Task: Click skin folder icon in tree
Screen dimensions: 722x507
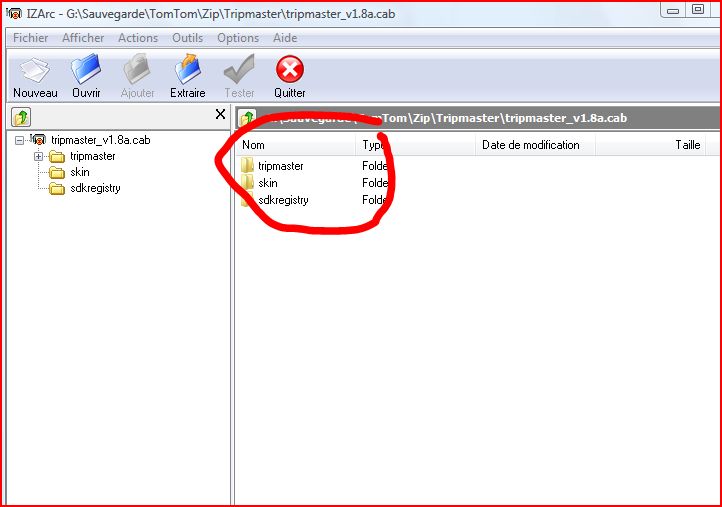Action: point(57,173)
